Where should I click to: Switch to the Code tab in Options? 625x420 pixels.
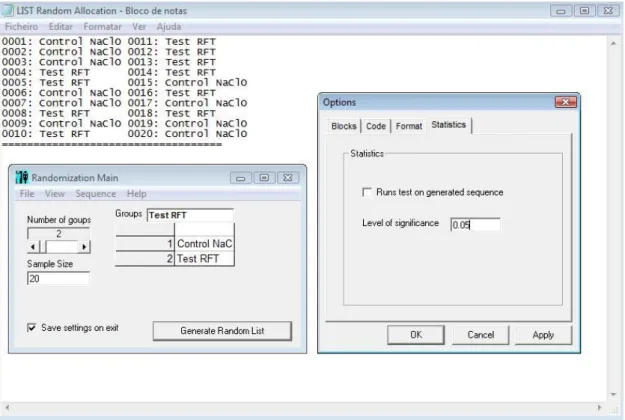[375, 126]
